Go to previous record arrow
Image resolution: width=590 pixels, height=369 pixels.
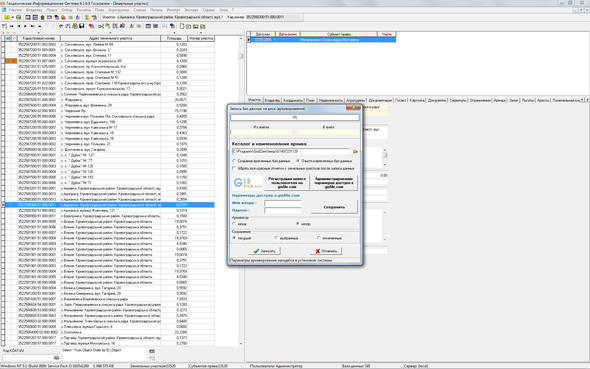click(18, 26)
